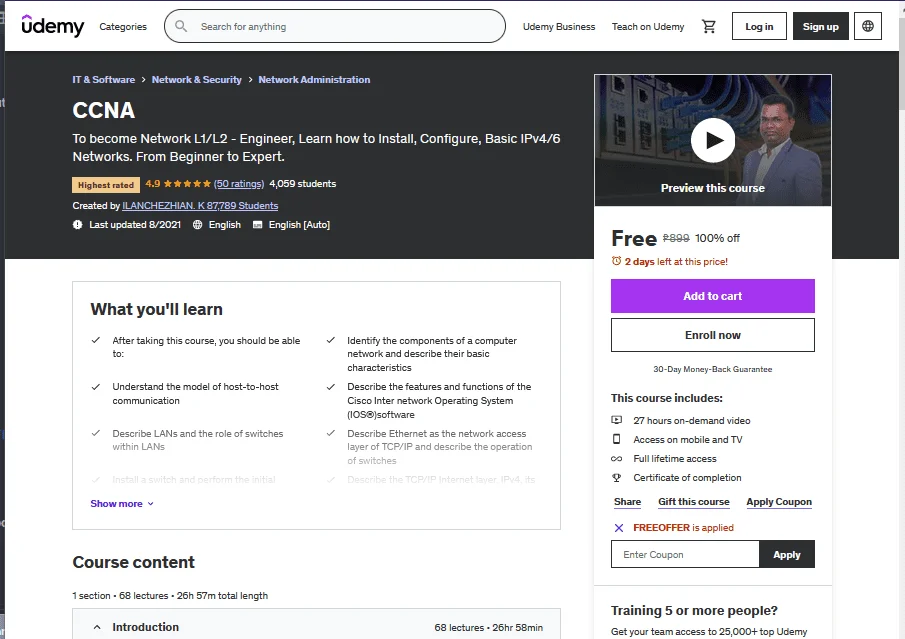Click Gift this course link
The height and width of the screenshot is (639, 905).
pos(694,502)
